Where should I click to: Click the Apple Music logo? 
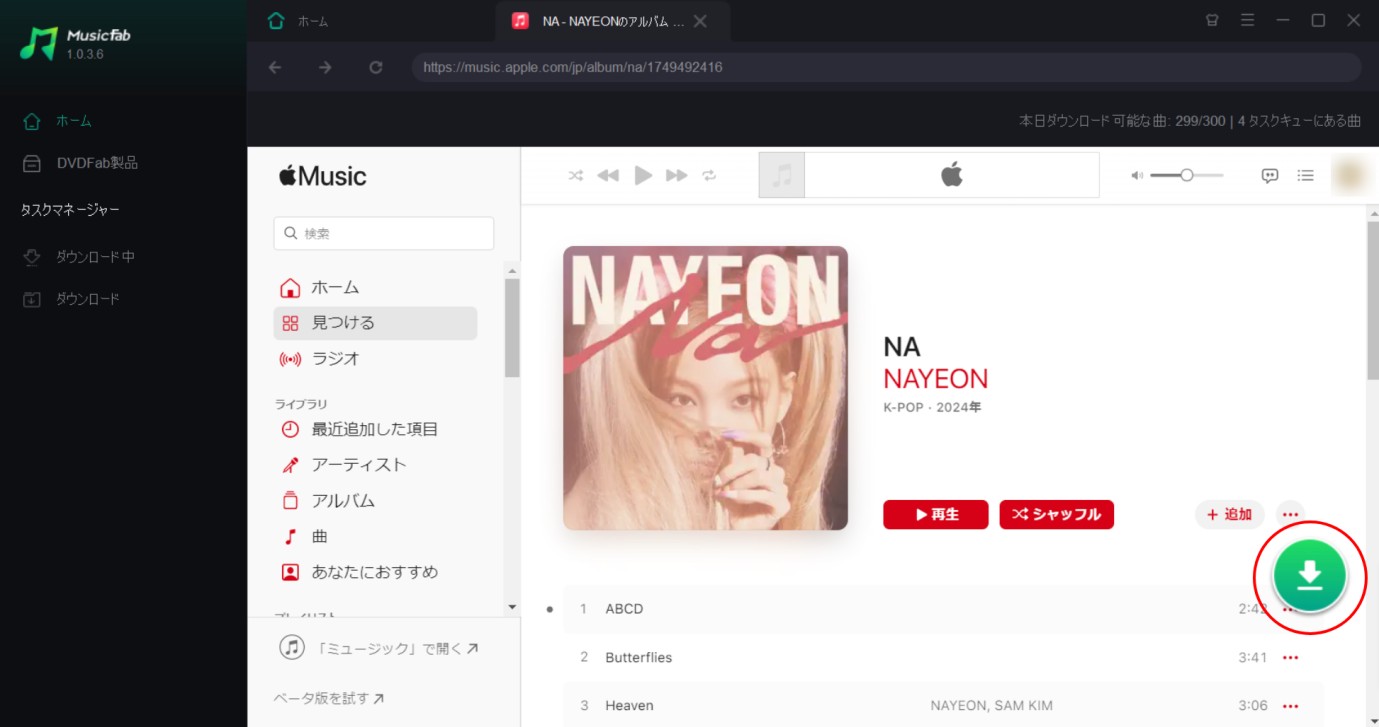click(x=322, y=177)
